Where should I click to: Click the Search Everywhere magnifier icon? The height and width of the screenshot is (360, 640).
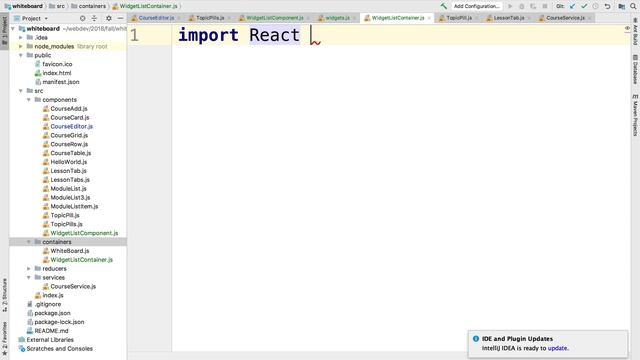(633, 6)
